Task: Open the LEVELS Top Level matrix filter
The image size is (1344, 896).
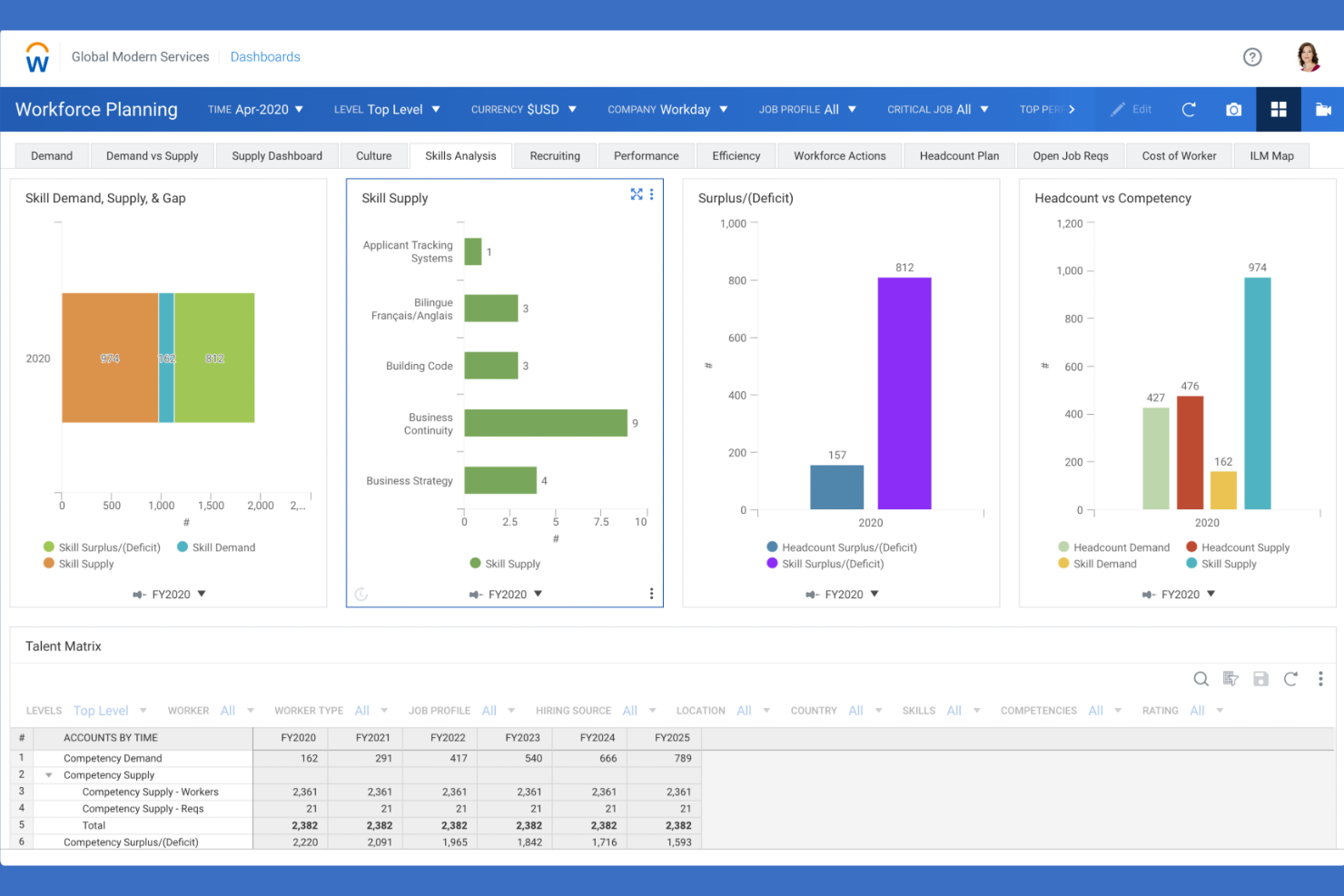Action: (87, 711)
